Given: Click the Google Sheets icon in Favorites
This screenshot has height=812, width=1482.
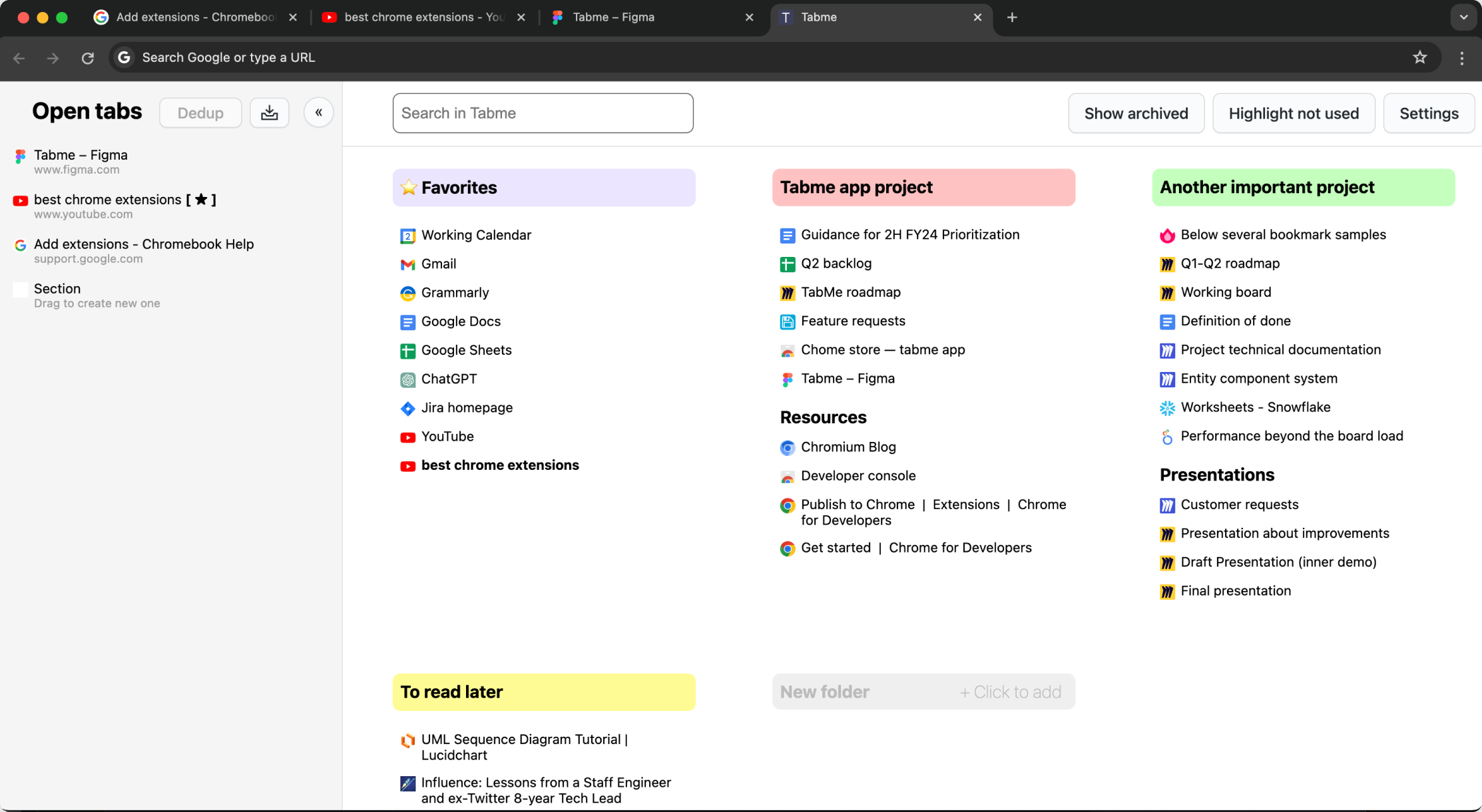Looking at the screenshot, I should click(x=407, y=351).
